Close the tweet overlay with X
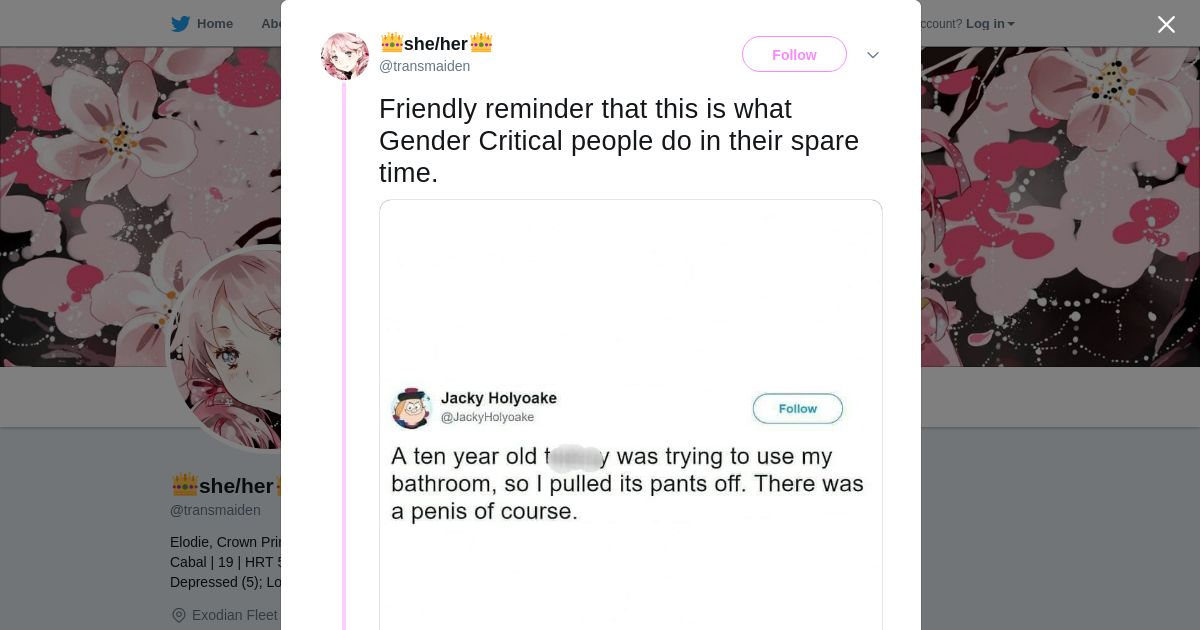Screen dimensions: 1200x630 (x=1166, y=25)
